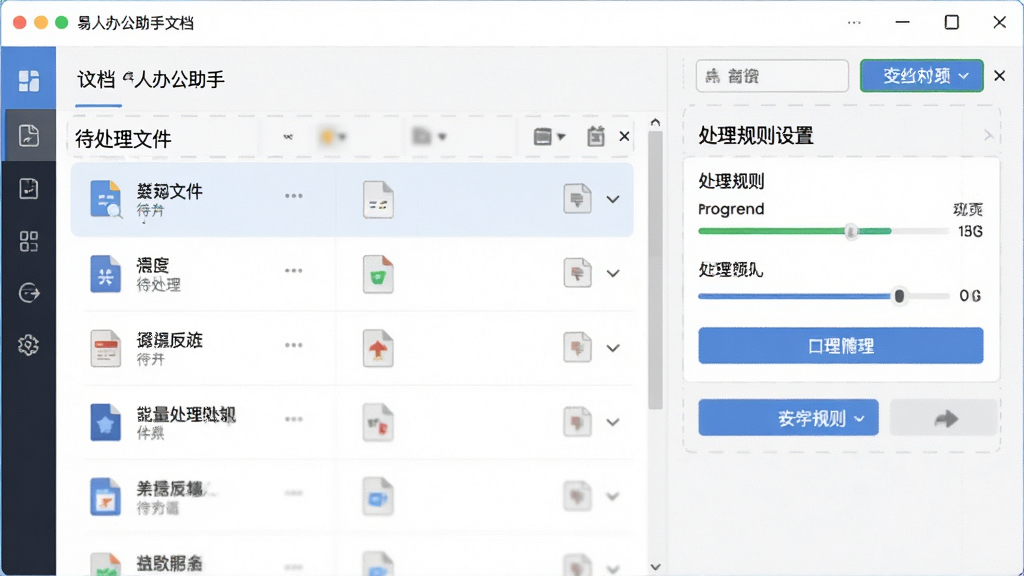1024x576 pixels.
Task: Click the wide blue button under the sliders
Action: 840,345
